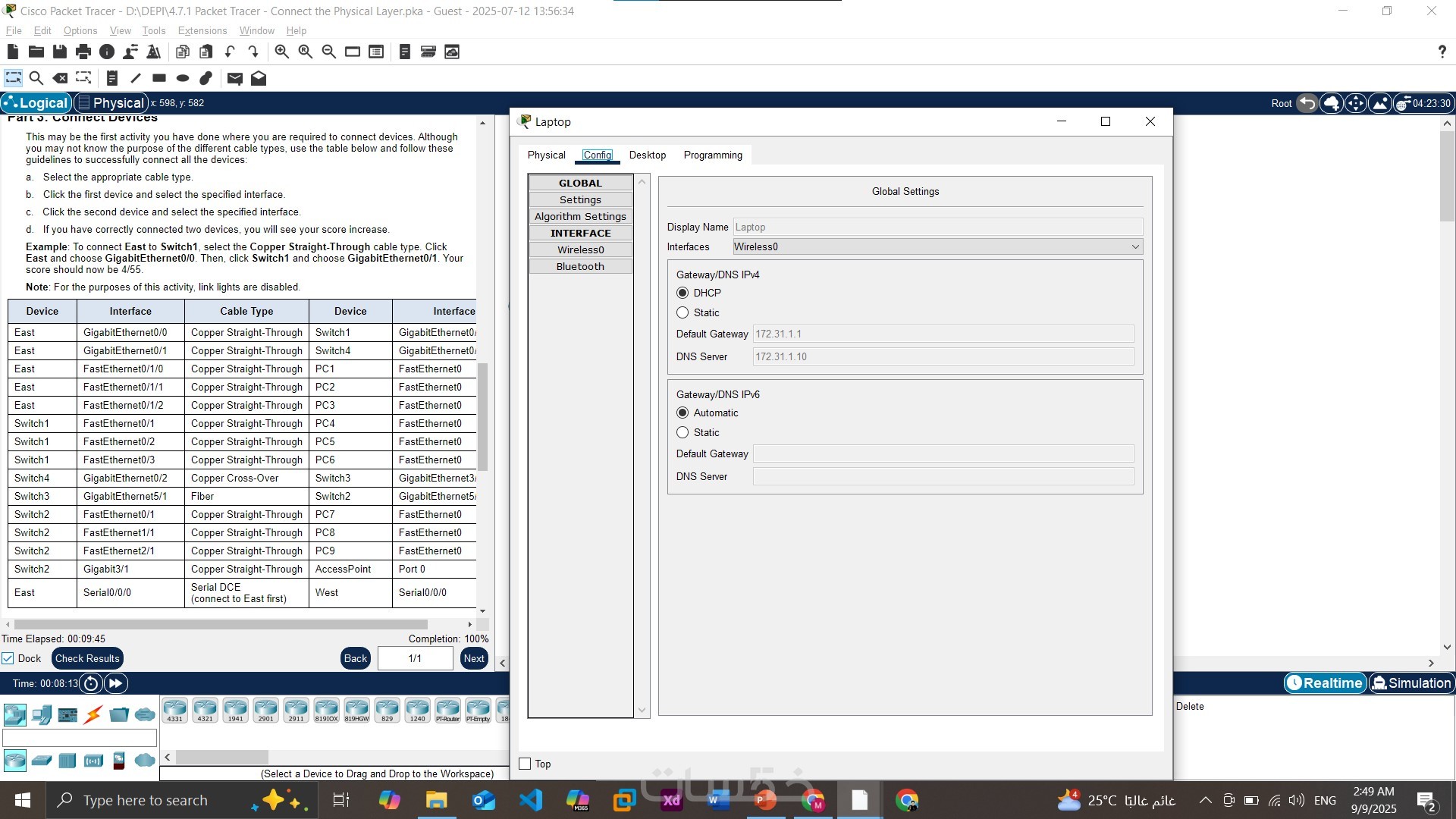Screen dimensions: 1456x819
Task: Click the Check Results button
Action: point(87,658)
